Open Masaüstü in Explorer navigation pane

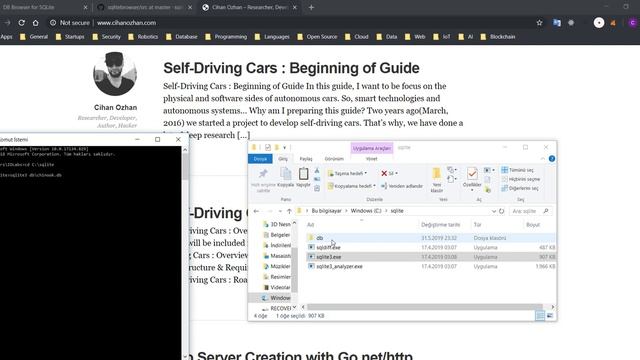[x=277, y=256]
